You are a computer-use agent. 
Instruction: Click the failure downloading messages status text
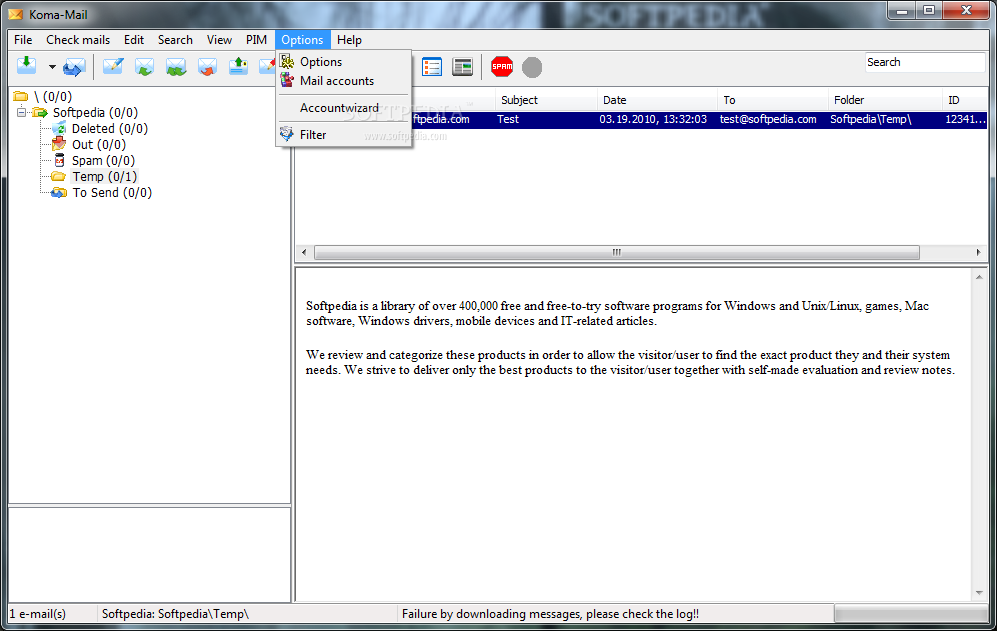(551, 614)
